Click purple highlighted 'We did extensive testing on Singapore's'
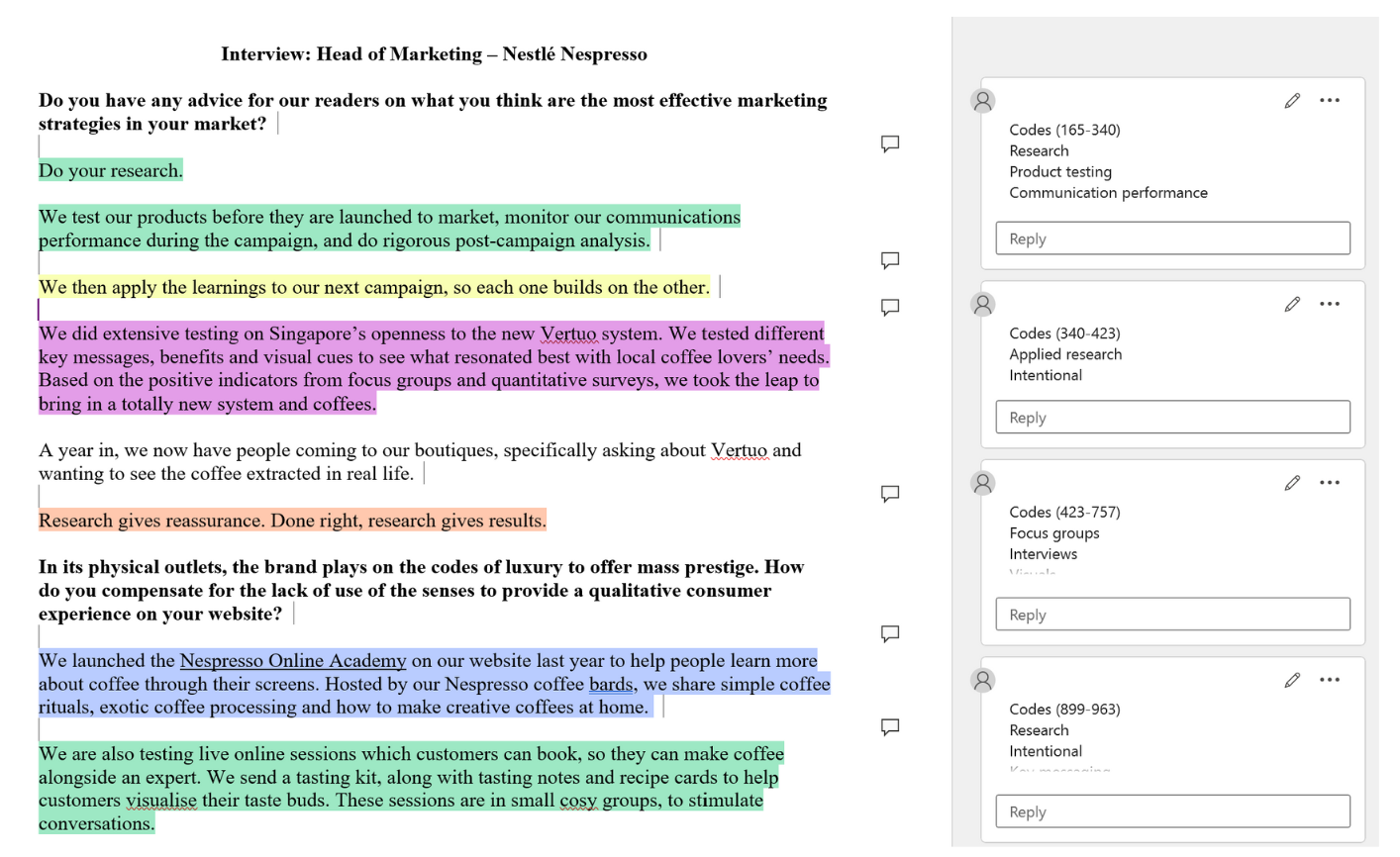The image size is (1400, 857). 434,369
